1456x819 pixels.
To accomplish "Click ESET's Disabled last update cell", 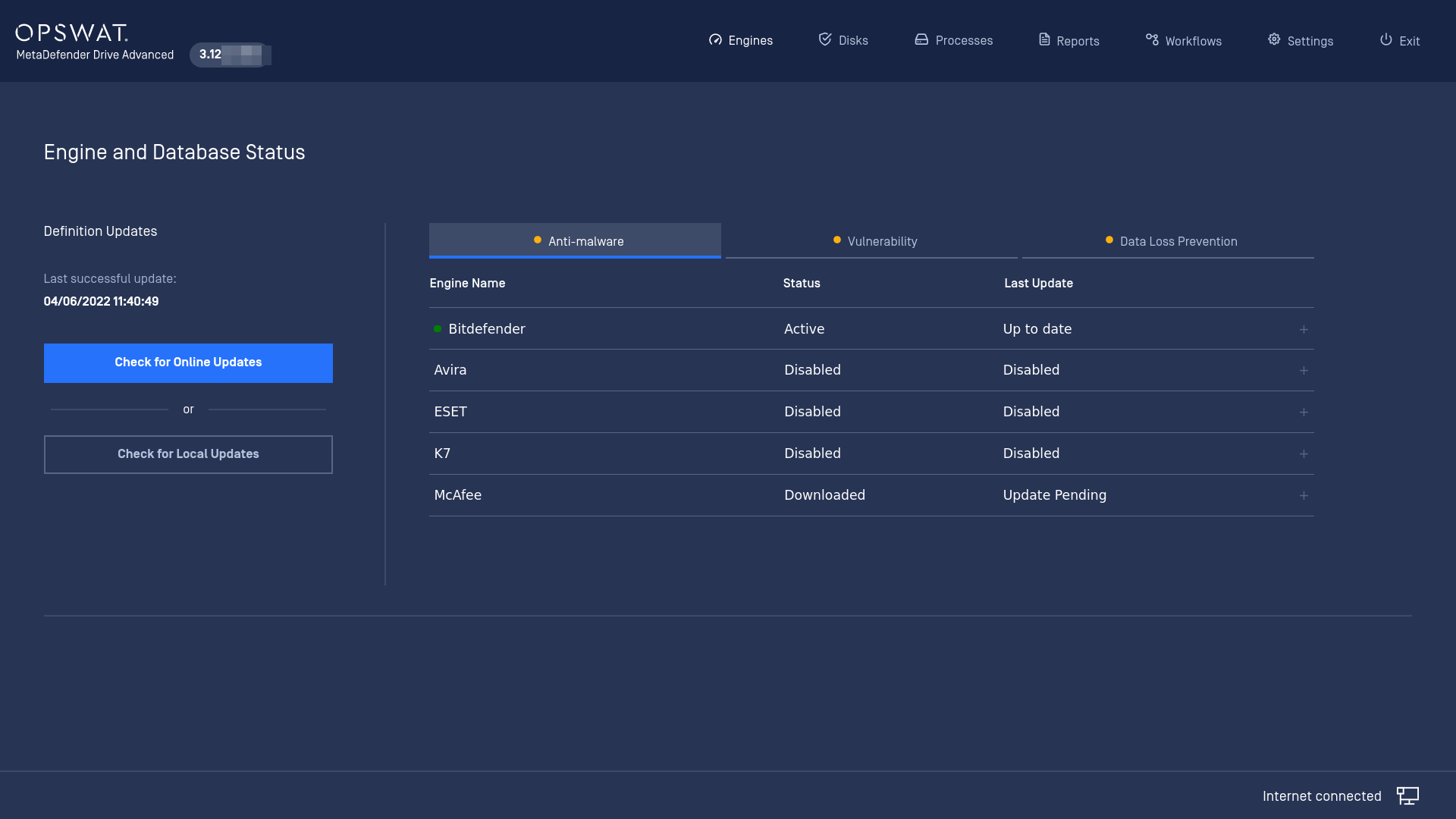I will [1031, 412].
